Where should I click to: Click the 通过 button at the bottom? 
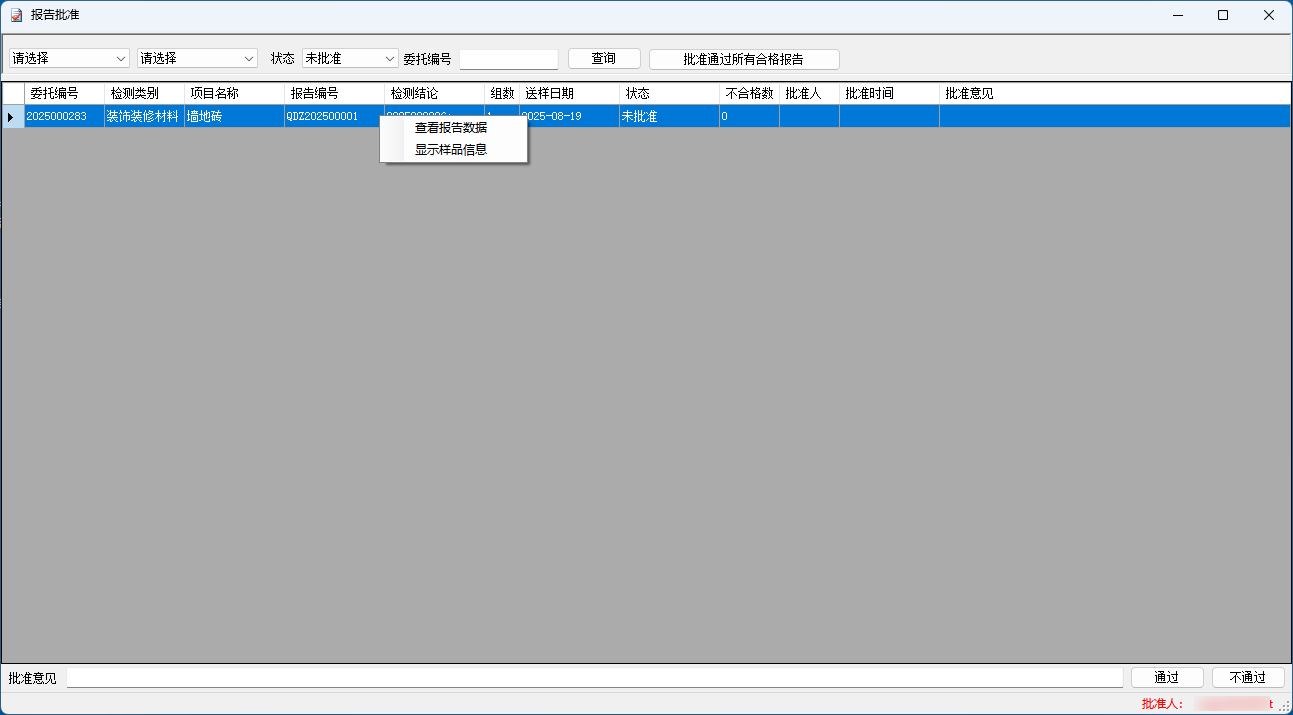[x=1166, y=678]
